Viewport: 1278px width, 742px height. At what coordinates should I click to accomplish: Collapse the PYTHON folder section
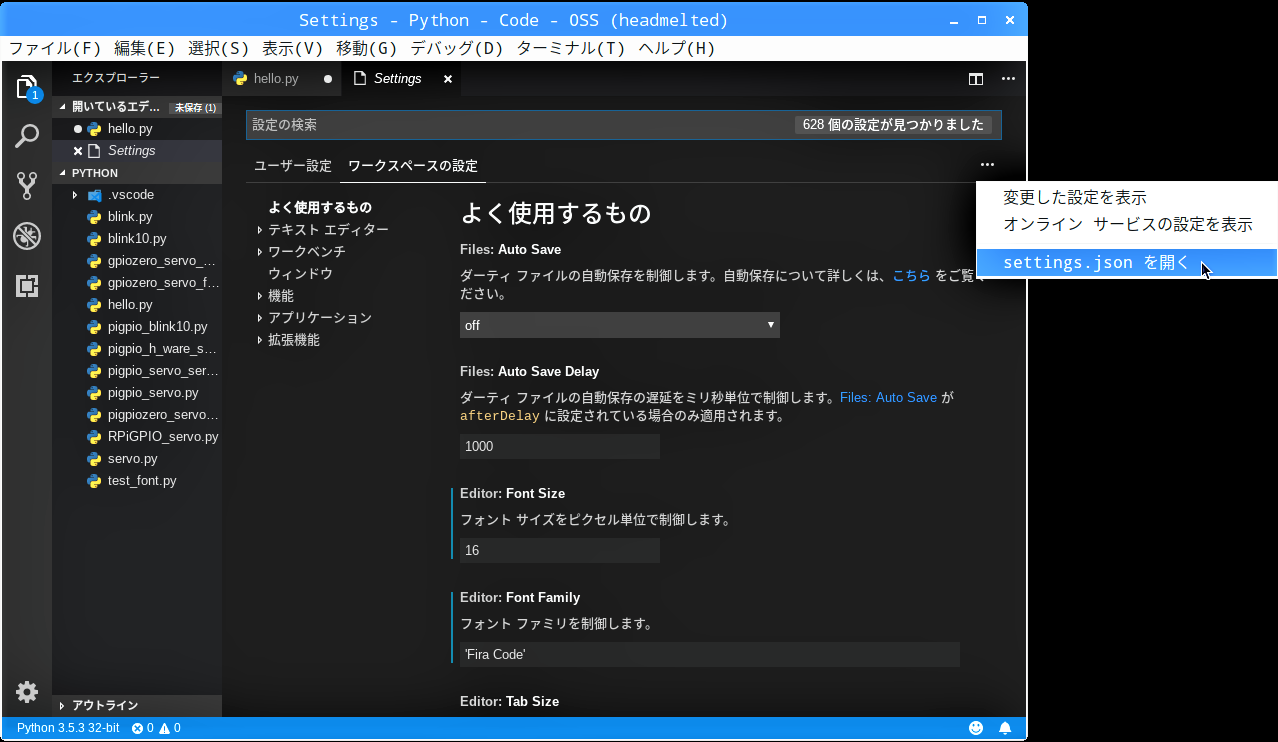[x=137, y=173]
